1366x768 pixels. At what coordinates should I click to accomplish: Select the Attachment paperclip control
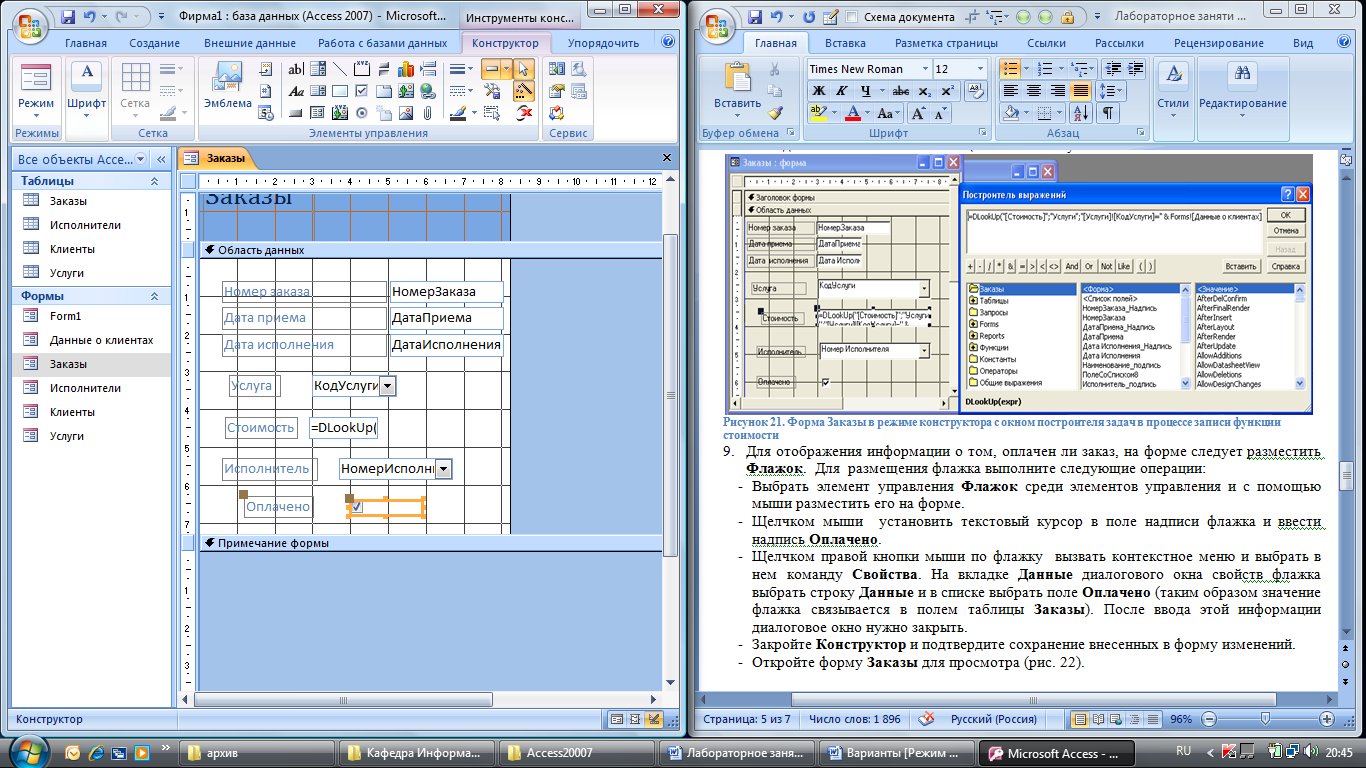coord(428,113)
